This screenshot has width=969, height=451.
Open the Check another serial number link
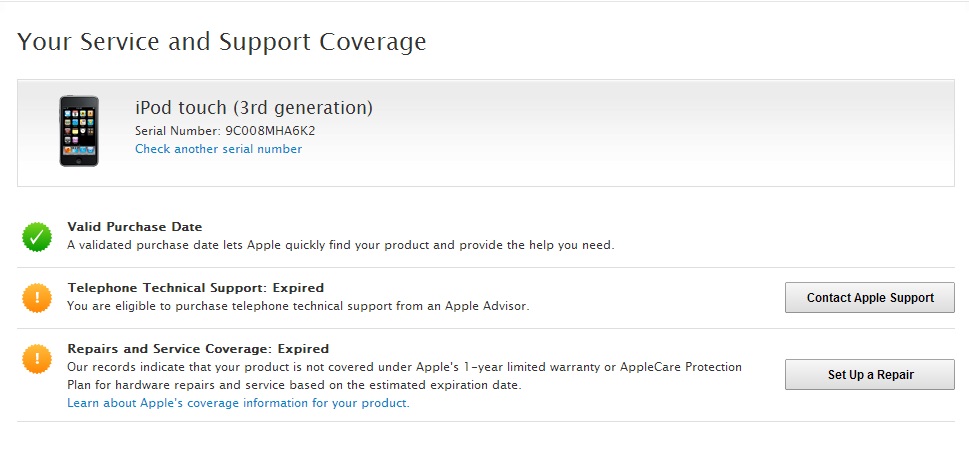219,149
